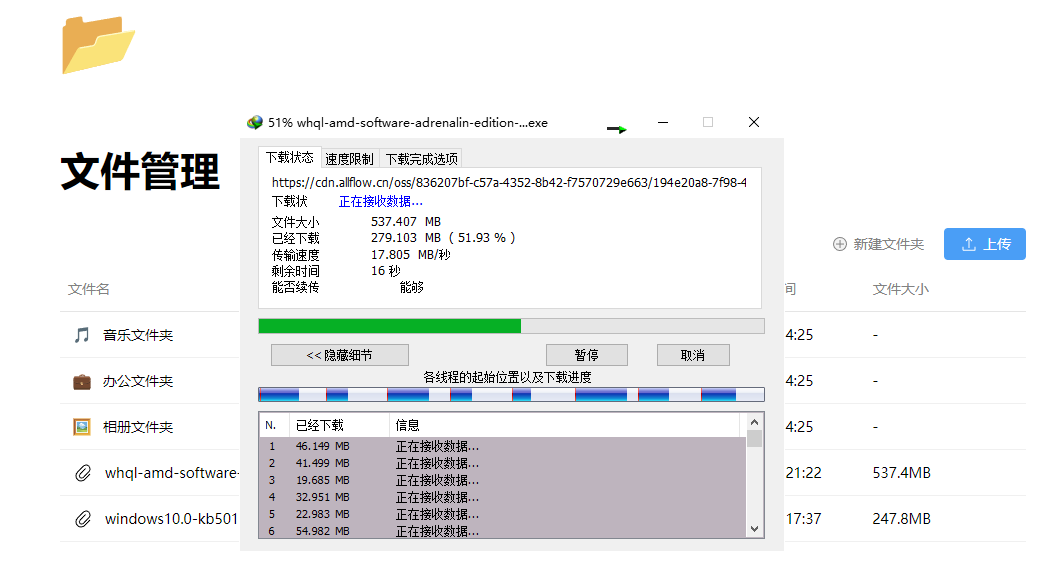
Task: Click the thread list scroll down arrow
Action: click(x=754, y=529)
